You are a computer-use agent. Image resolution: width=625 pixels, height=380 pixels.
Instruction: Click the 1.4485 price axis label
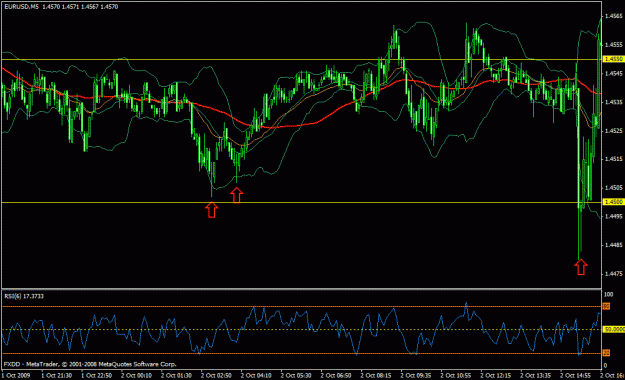[x=614, y=245]
